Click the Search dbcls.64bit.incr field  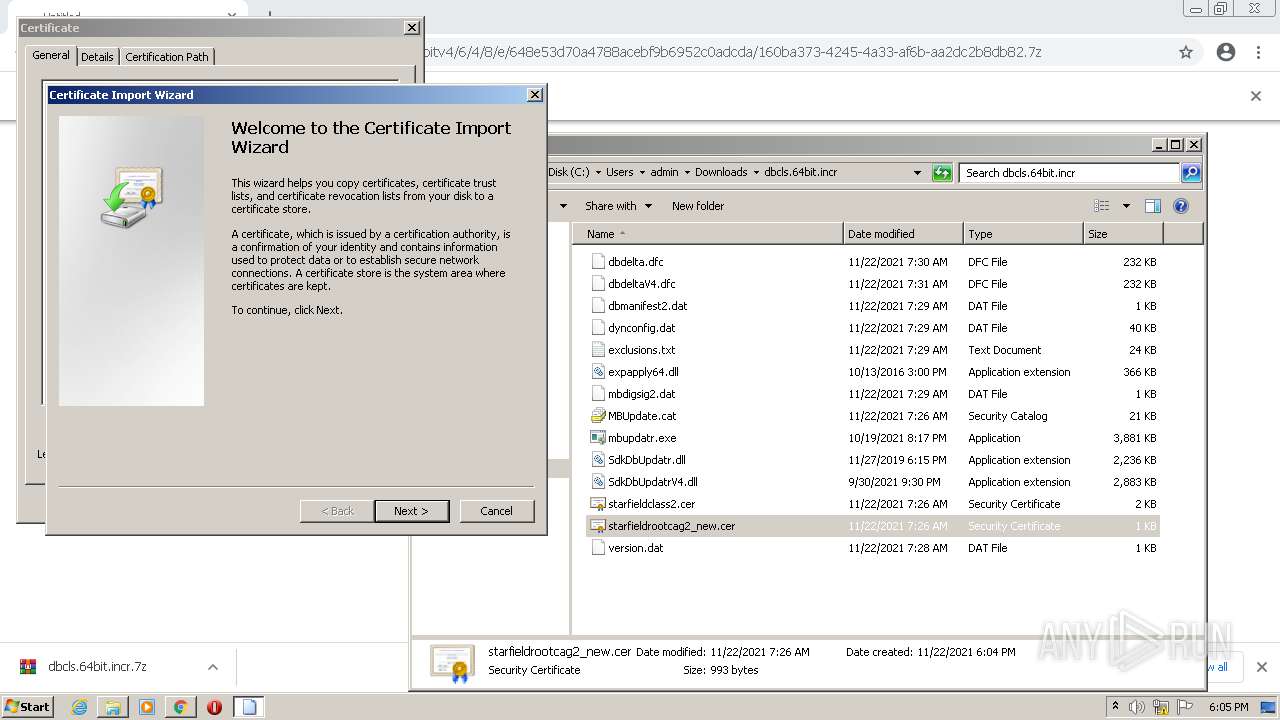tap(1069, 173)
